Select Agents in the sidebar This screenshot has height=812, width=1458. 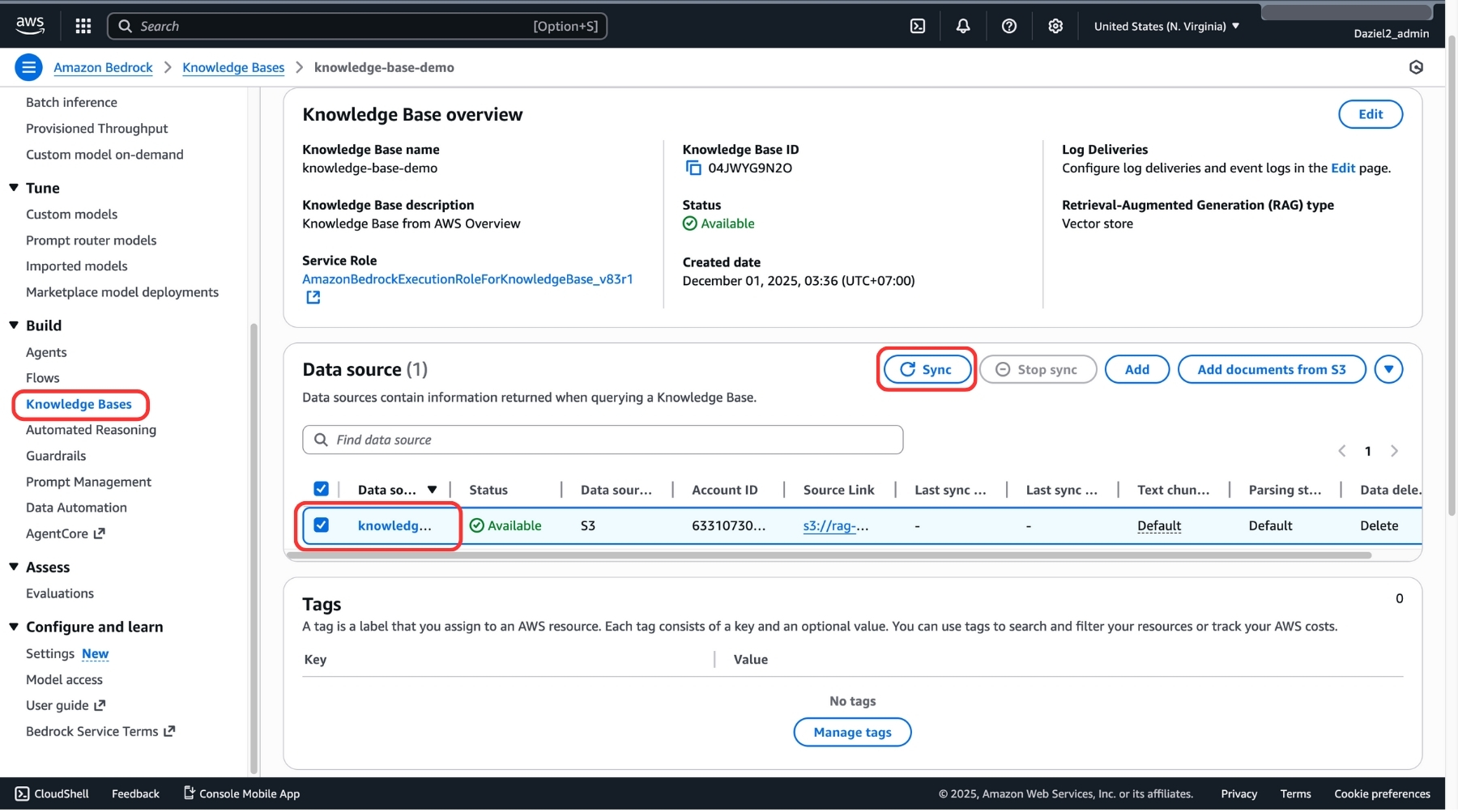46,352
